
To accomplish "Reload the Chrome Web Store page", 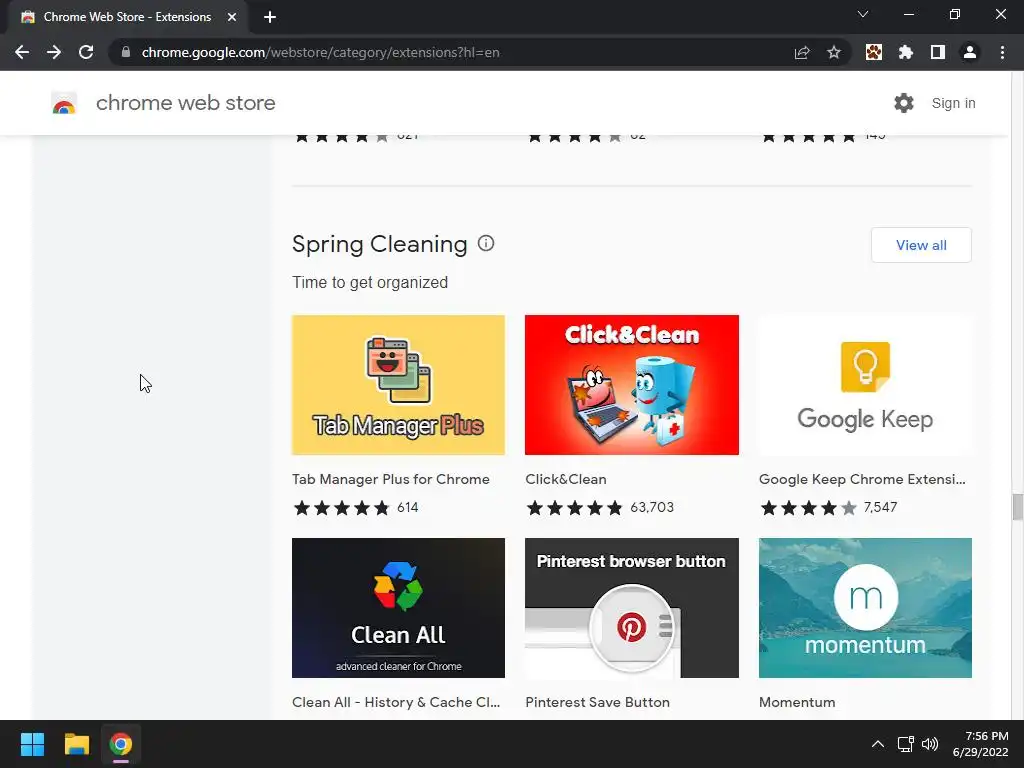I will coord(86,52).
